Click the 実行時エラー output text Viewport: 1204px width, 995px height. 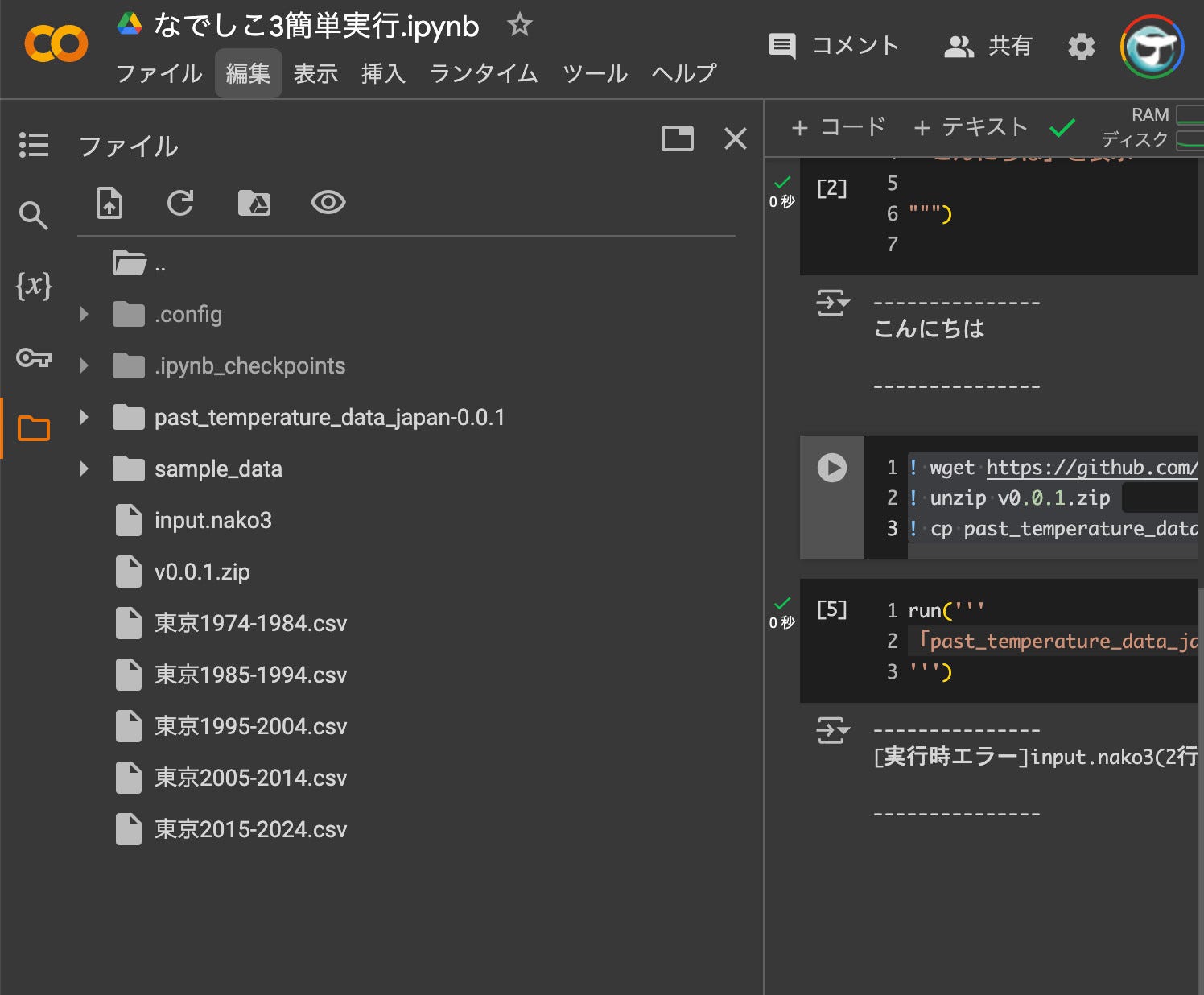tap(1035, 757)
